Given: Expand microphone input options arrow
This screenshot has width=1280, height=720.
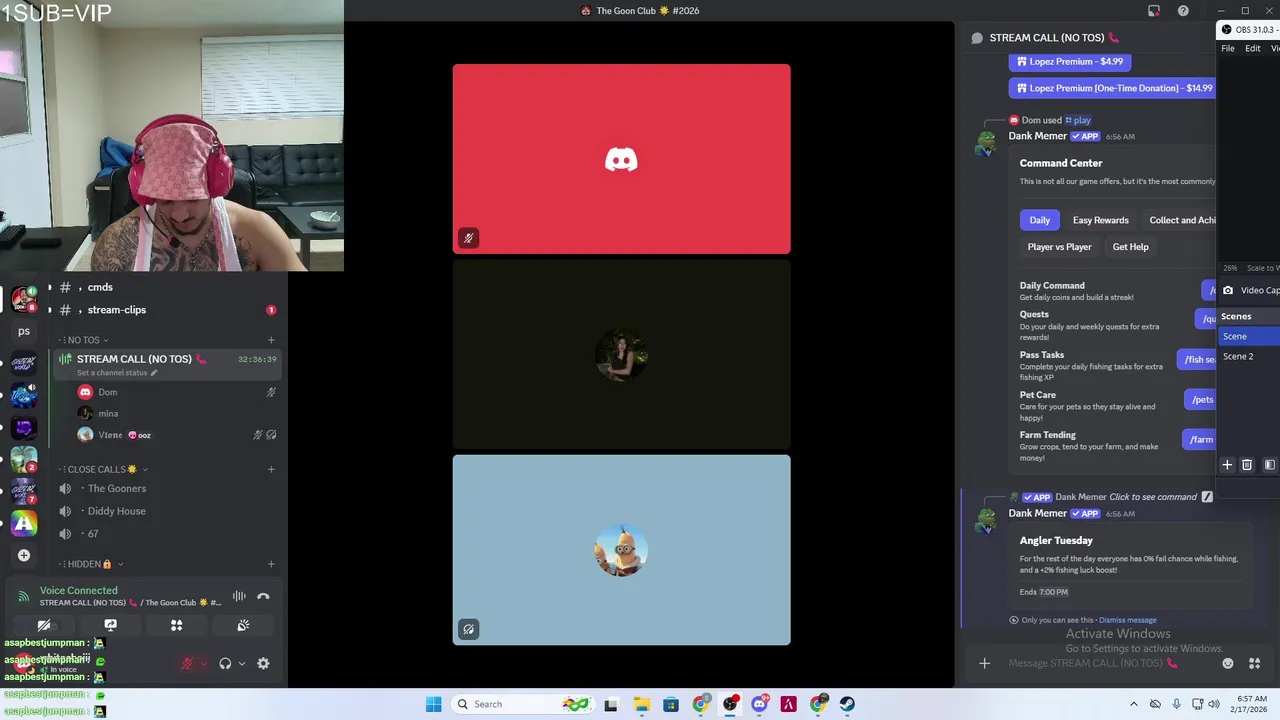Looking at the screenshot, I should tap(204, 663).
